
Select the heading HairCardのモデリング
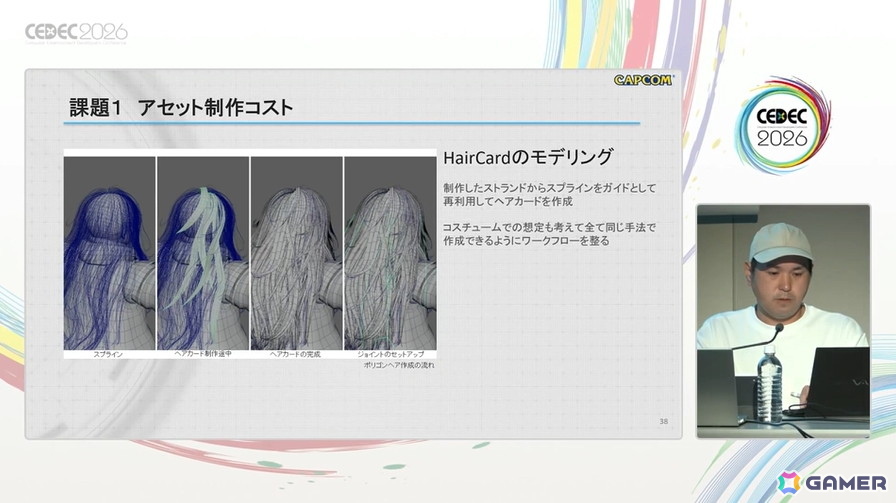[x=528, y=157]
